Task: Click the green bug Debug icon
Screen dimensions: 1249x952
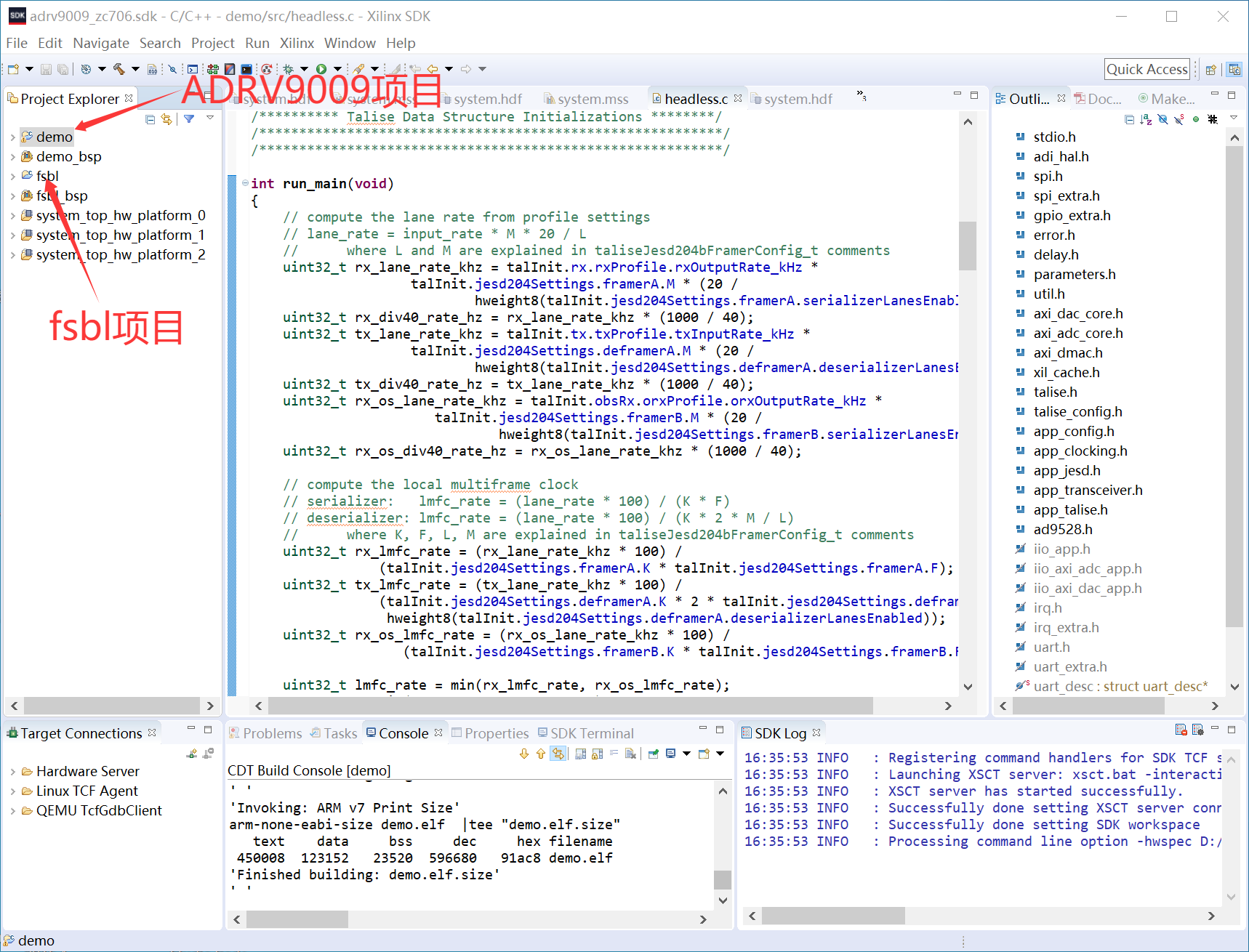Action: coord(289,69)
